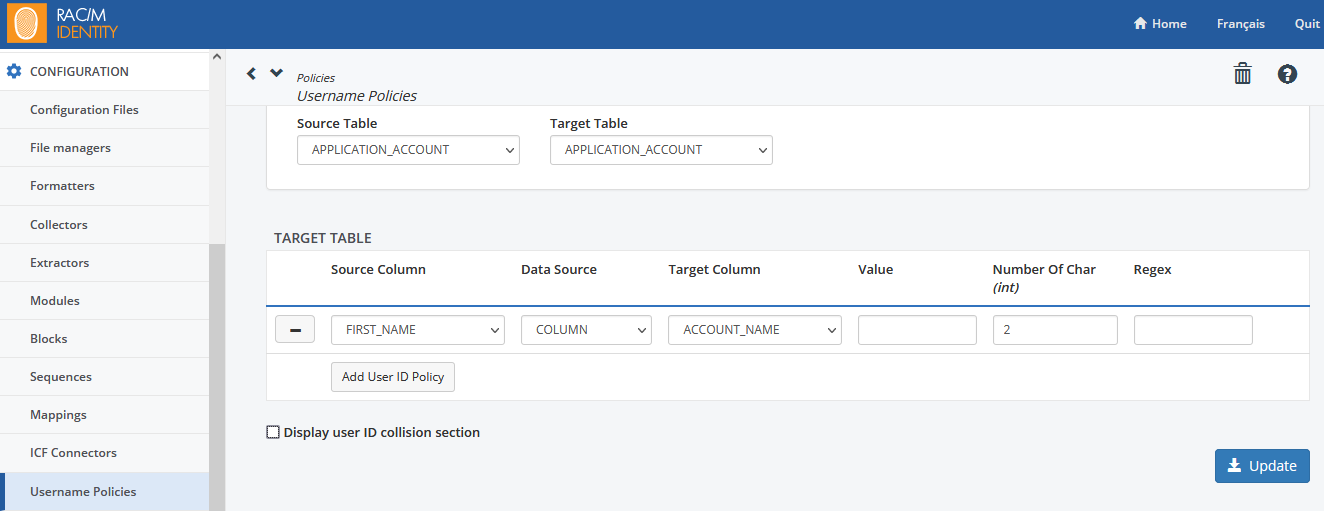Open Extractors in sidebar
The height and width of the screenshot is (511, 1324).
point(104,263)
